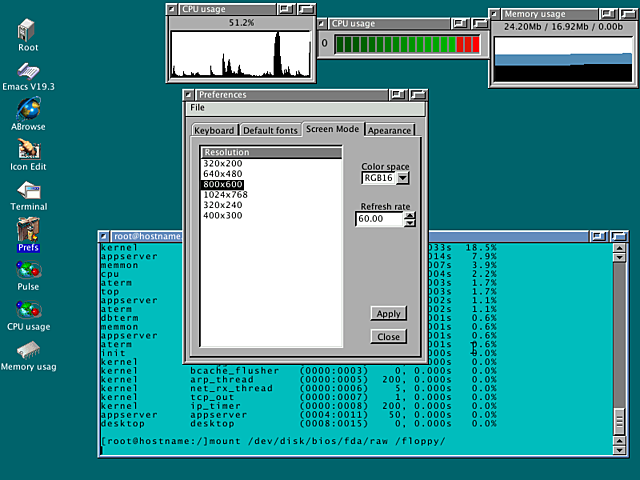The width and height of the screenshot is (640, 480).
Task: Click the refresh rate 60.00 field
Action: coord(380,219)
